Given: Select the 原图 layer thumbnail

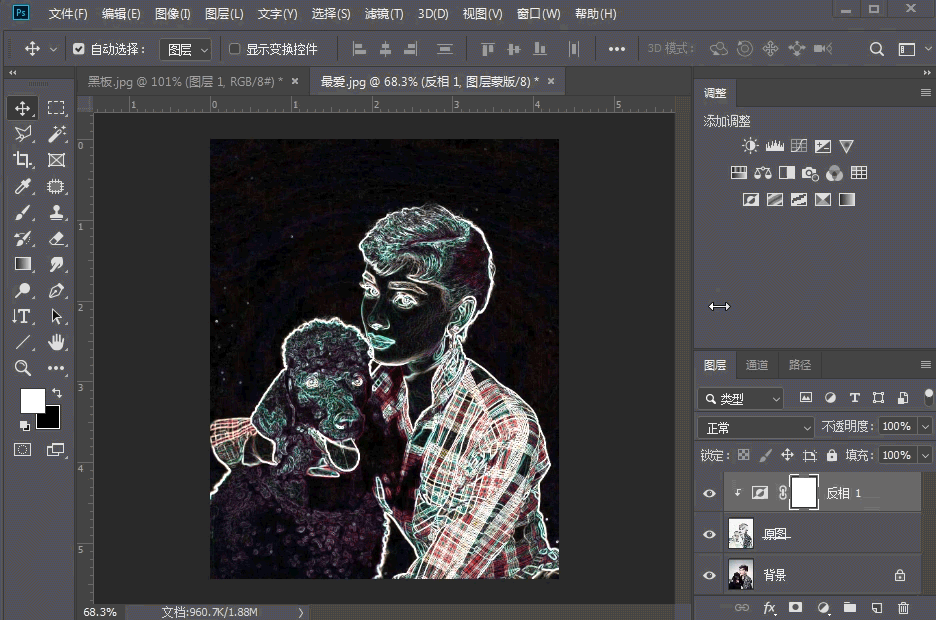Looking at the screenshot, I should (x=741, y=534).
